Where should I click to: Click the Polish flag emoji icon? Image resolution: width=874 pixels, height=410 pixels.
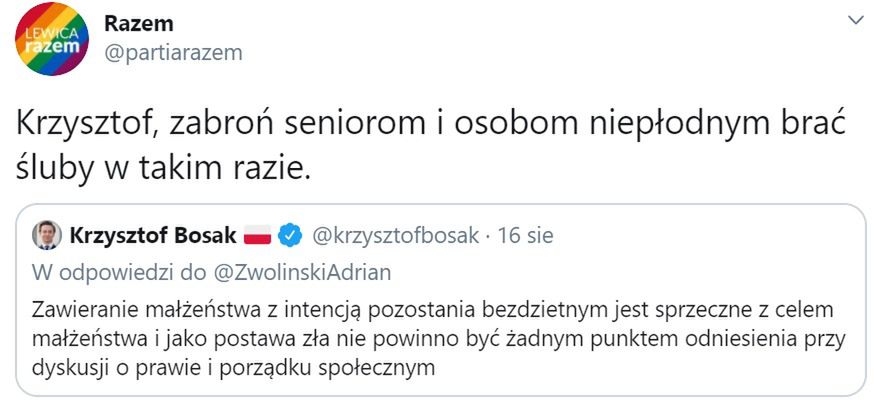tap(258, 237)
